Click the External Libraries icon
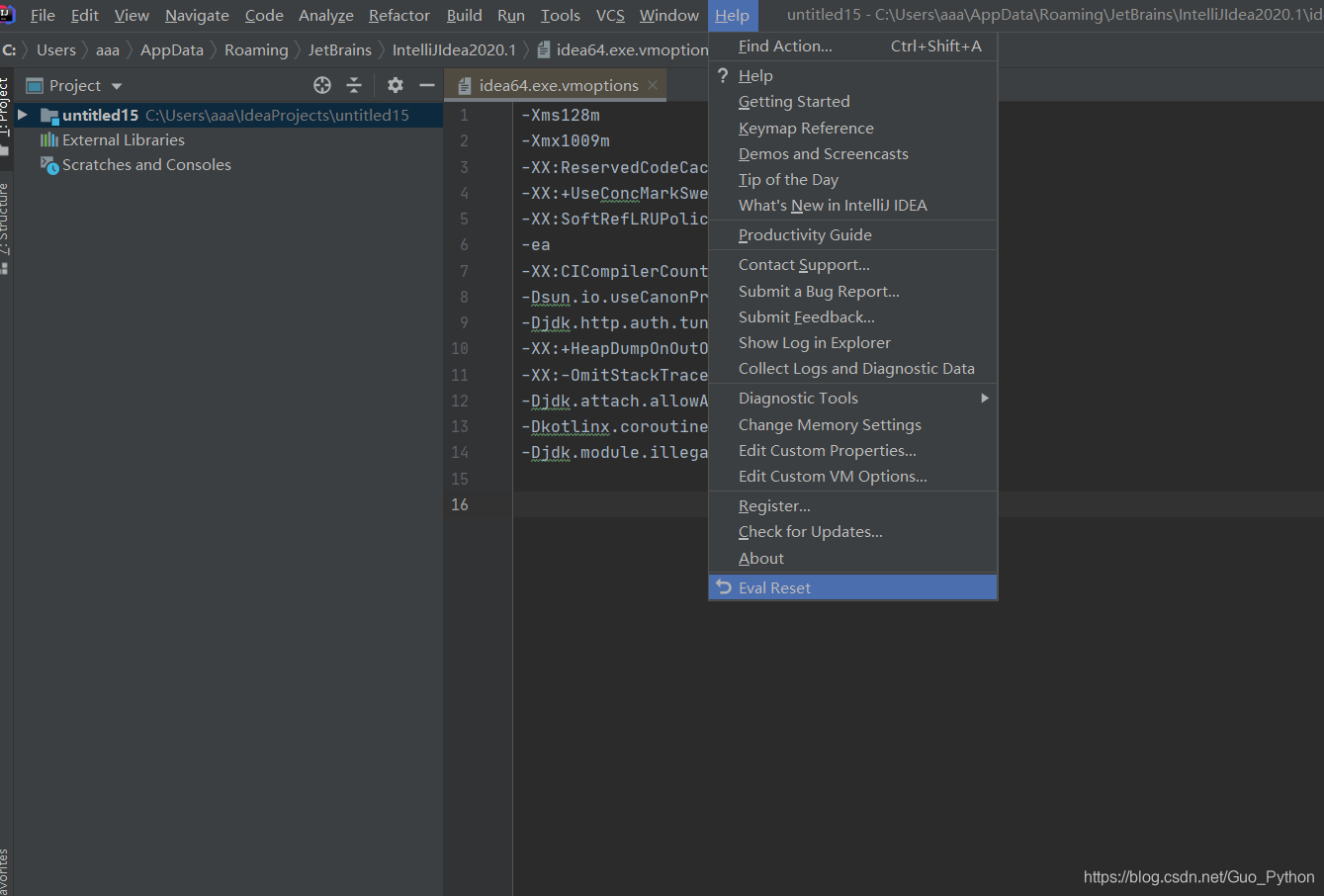The height and width of the screenshot is (896, 1324). tap(48, 139)
